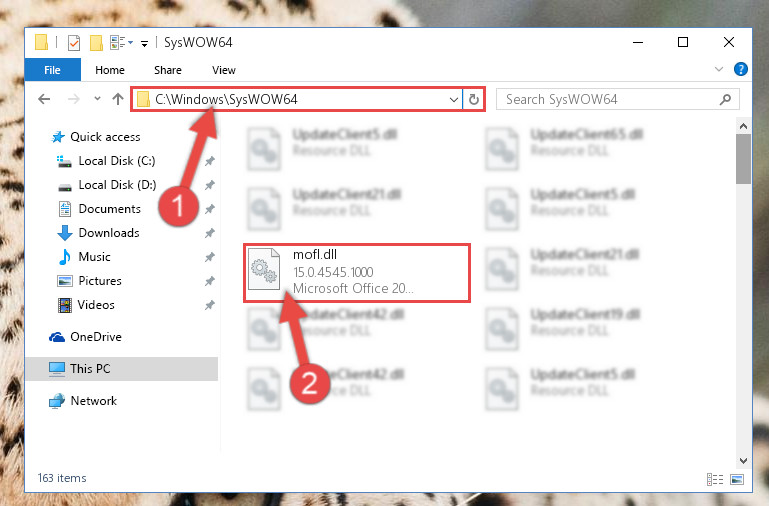Open the recent locations dropdown arrow
This screenshot has width=769, height=506.
tap(97, 99)
